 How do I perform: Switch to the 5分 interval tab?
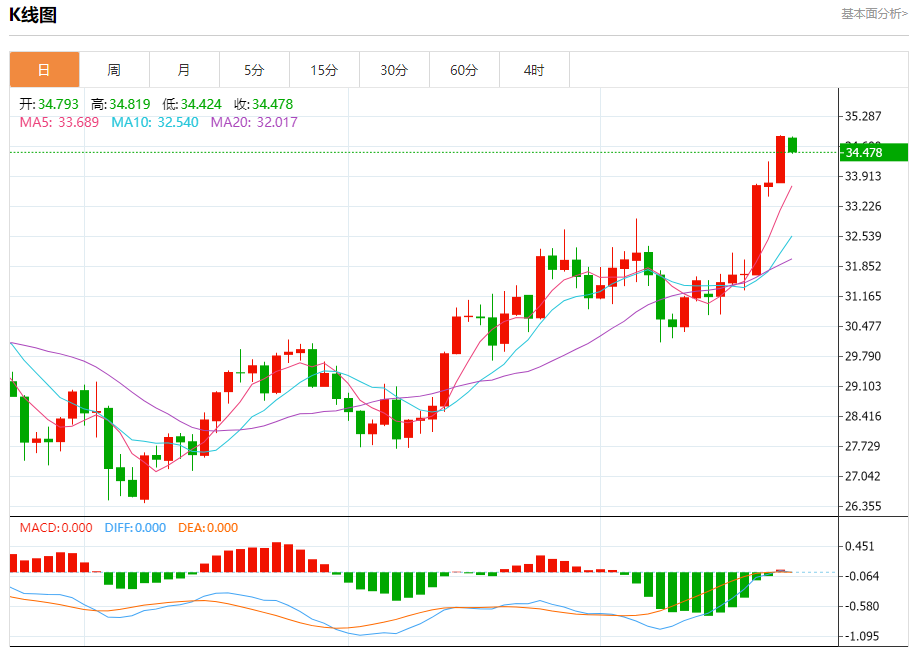pos(254,70)
